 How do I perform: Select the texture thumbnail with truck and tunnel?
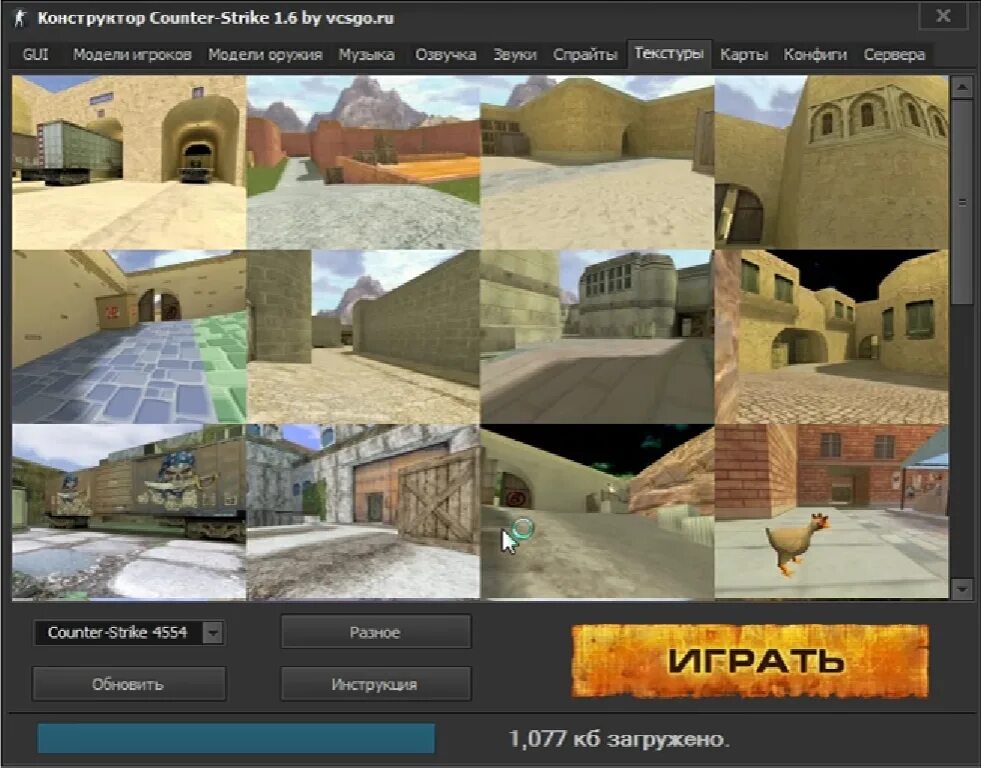click(x=129, y=163)
